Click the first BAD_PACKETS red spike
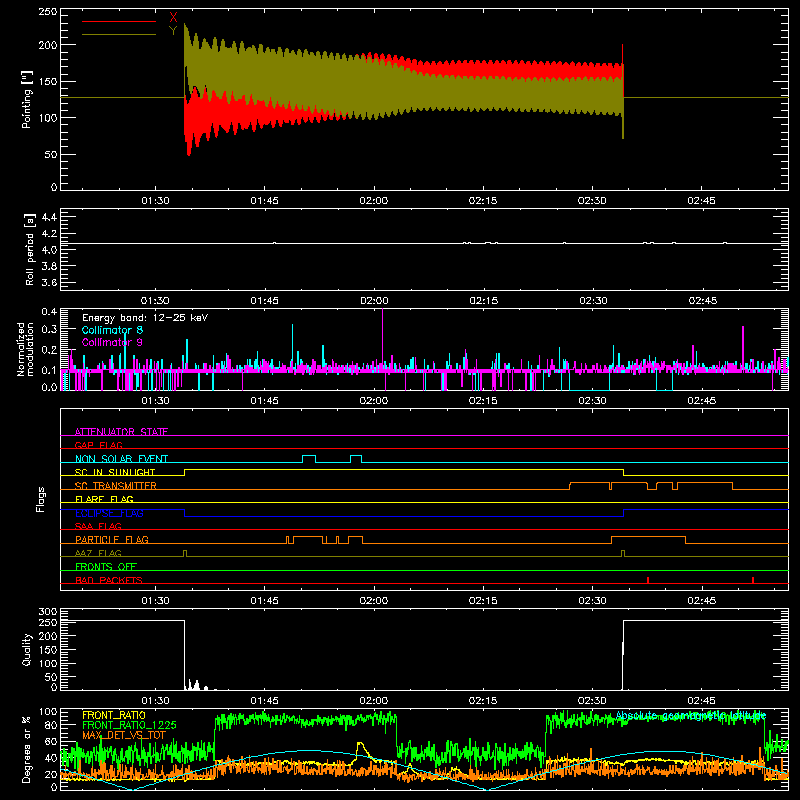The image size is (800, 800). pyautogui.click(x=648, y=580)
